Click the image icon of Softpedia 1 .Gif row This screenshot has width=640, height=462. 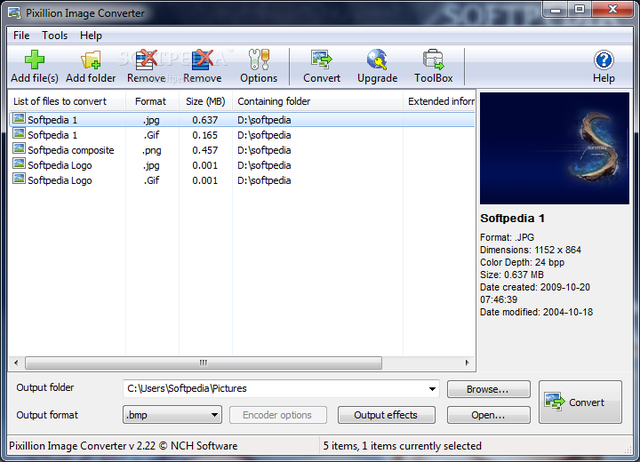click(19, 134)
